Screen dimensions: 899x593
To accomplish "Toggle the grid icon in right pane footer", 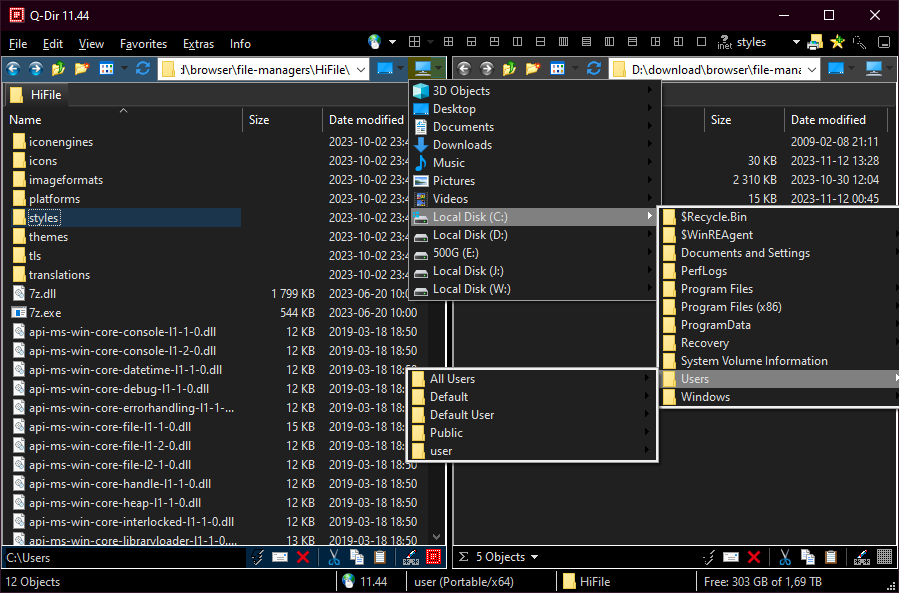I will pos(884,557).
